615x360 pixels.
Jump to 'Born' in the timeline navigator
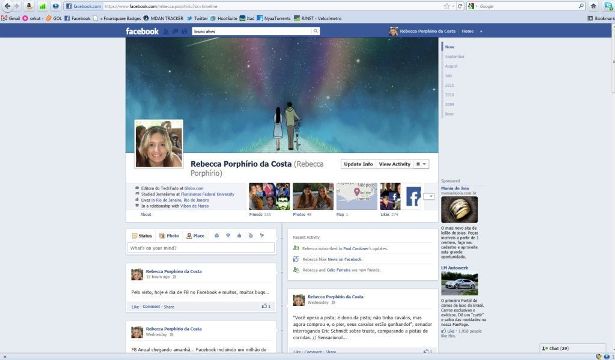[x=449, y=114]
